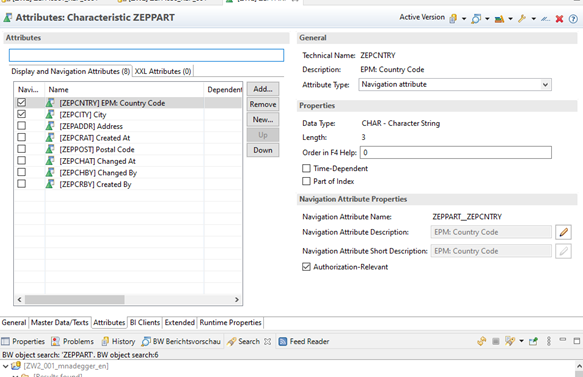The image size is (583, 377).
Task: Click the Add... button
Action: (262, 89)
